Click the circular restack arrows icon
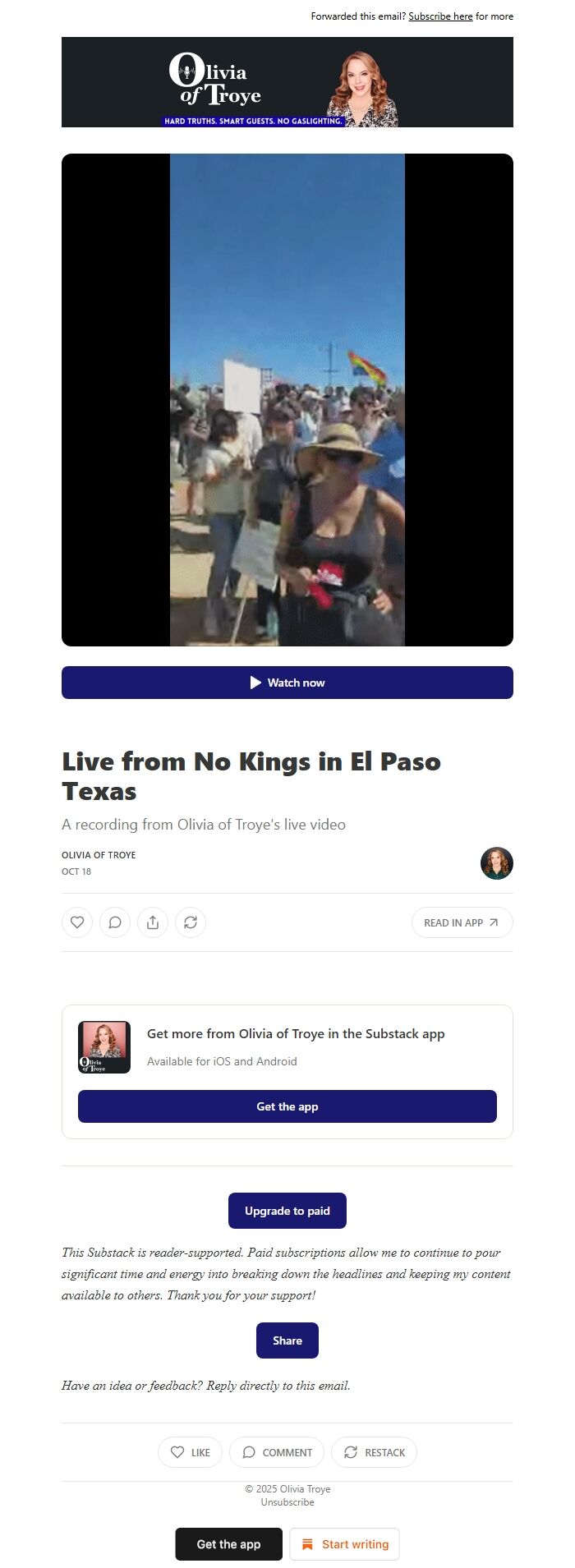This screenshot has width=575, height=1568. point(191,922)
